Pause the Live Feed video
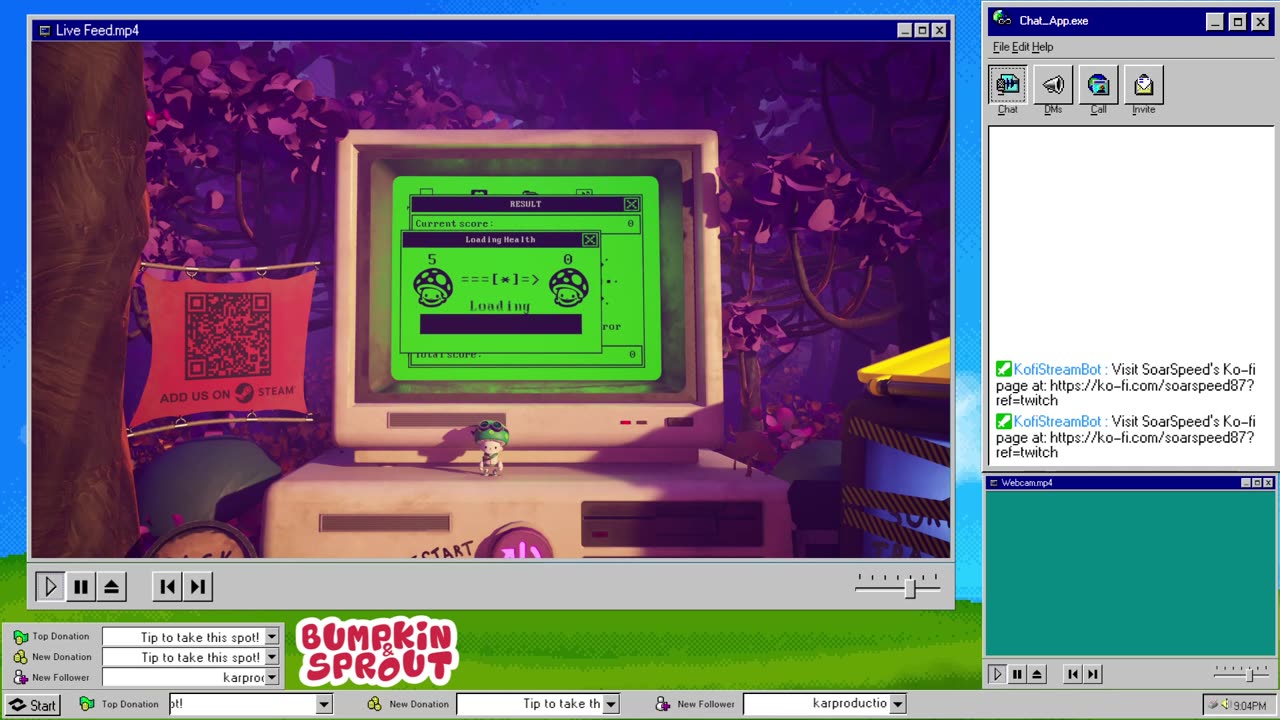The height and width of the screenshot is (720, 1280). [81, 587]
